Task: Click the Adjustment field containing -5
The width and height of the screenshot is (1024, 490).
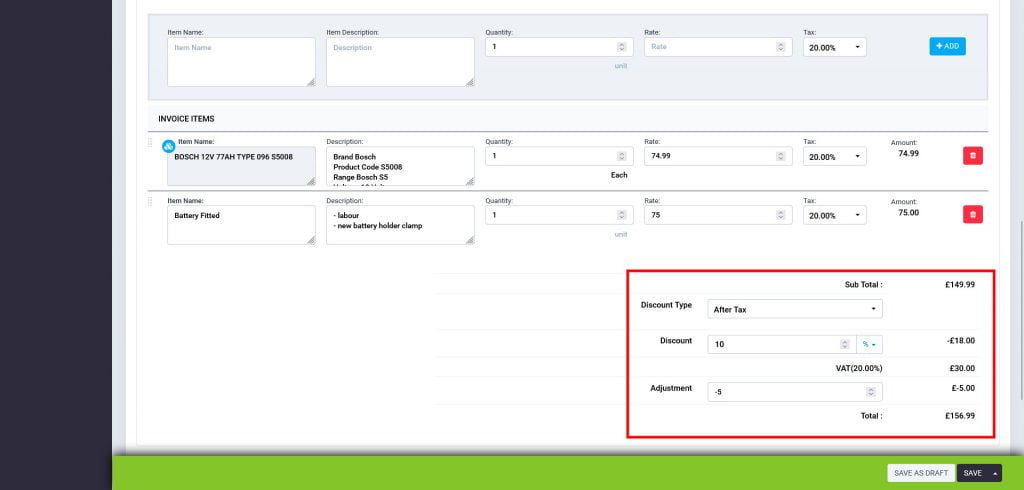Action: [x=795, y=392]
